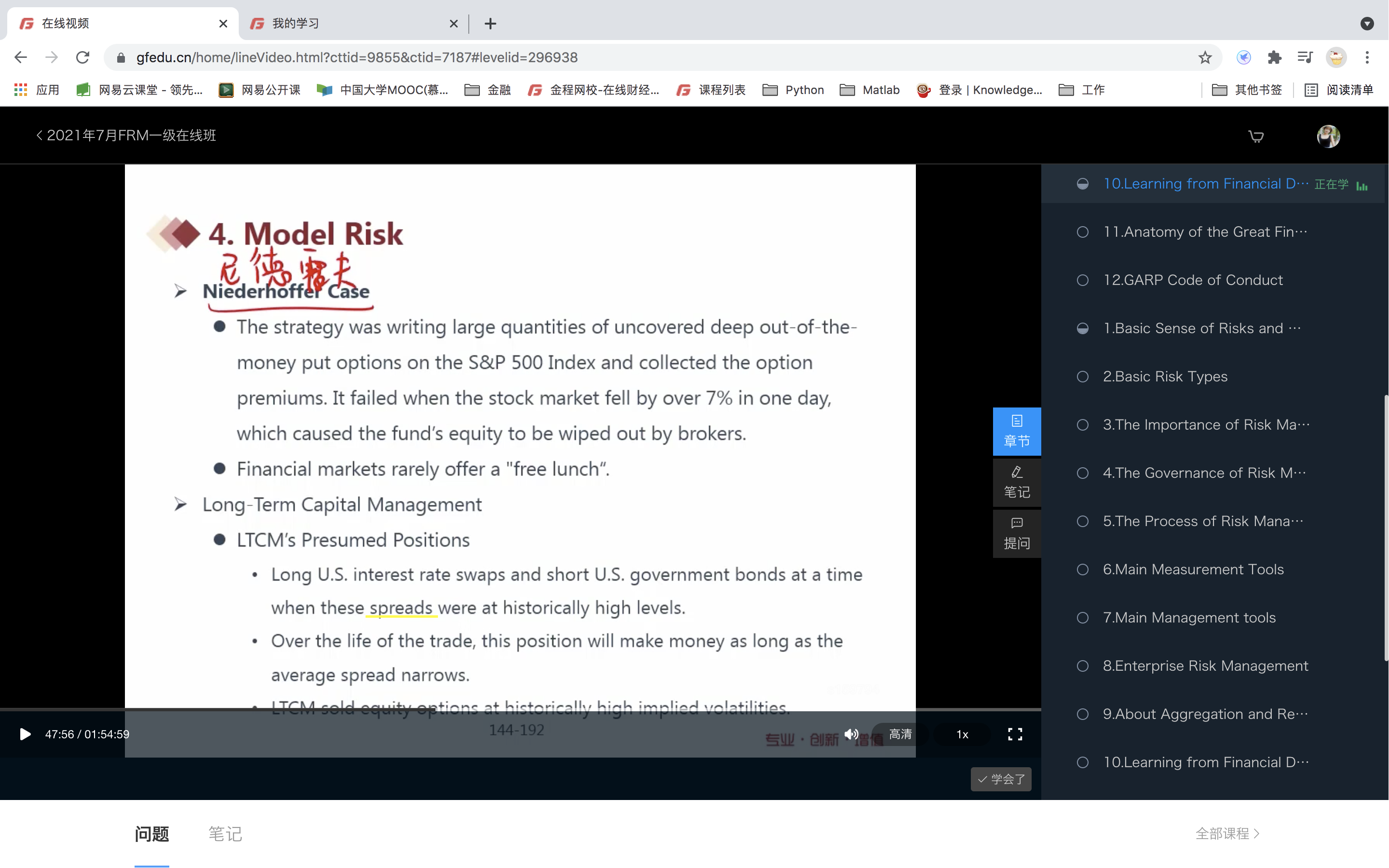Screen dimensions: 1389x868
Task: Go back via 2021年7月FRM一级在线班 link
Action: [126, 136]
